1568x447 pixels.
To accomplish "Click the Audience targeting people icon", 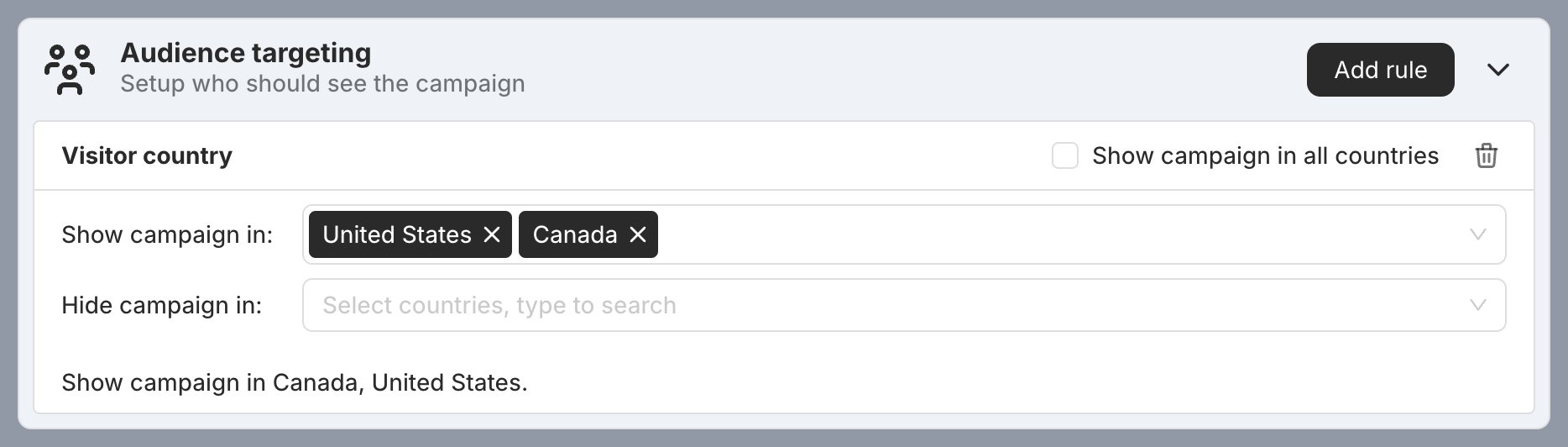I will coord(70,69).
